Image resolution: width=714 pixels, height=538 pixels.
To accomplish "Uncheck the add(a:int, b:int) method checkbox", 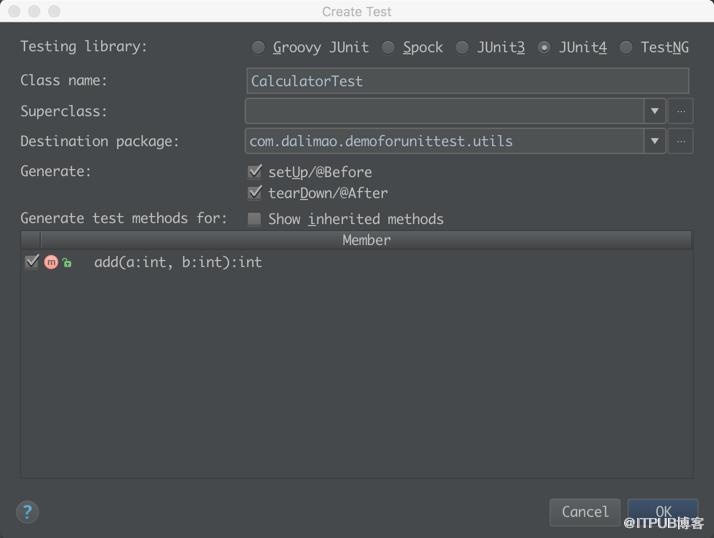I will click(x=32, y=262).
